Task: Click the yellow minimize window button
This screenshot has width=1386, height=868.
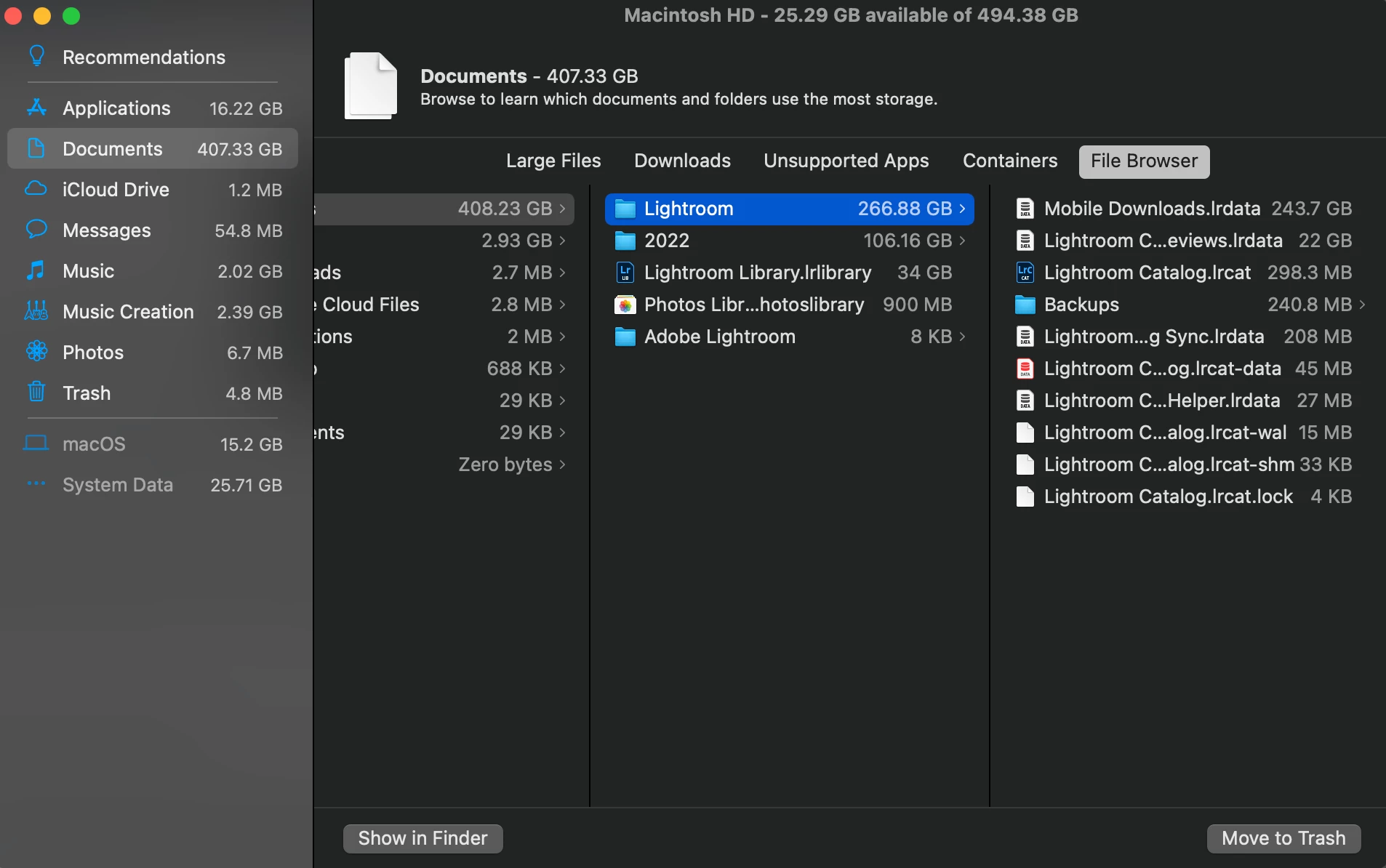Action: [x=42, y=16]
